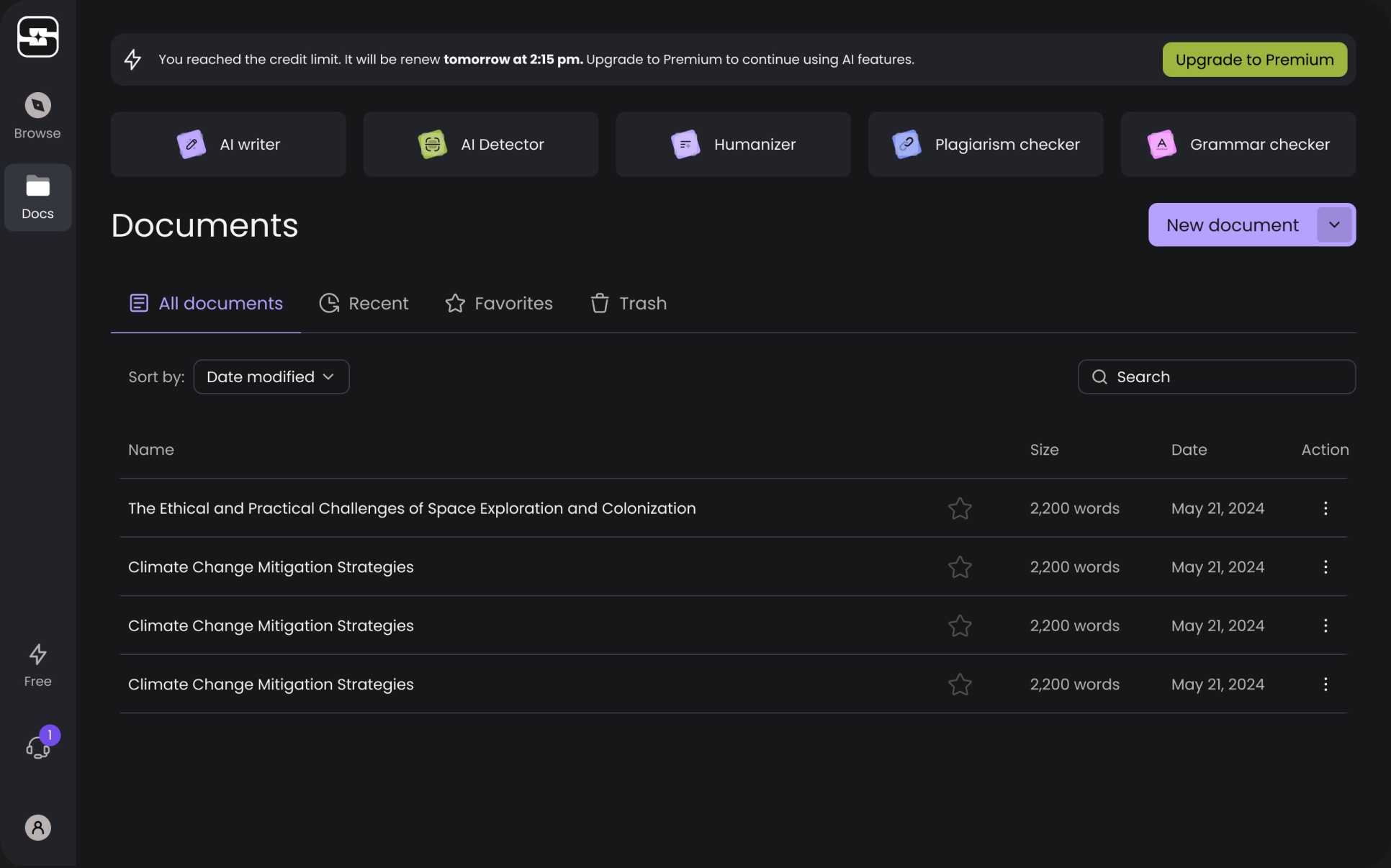Open The Ethical and Practical Challenges document
Viewport: 1391px width, 868px height.
point(412,508)
